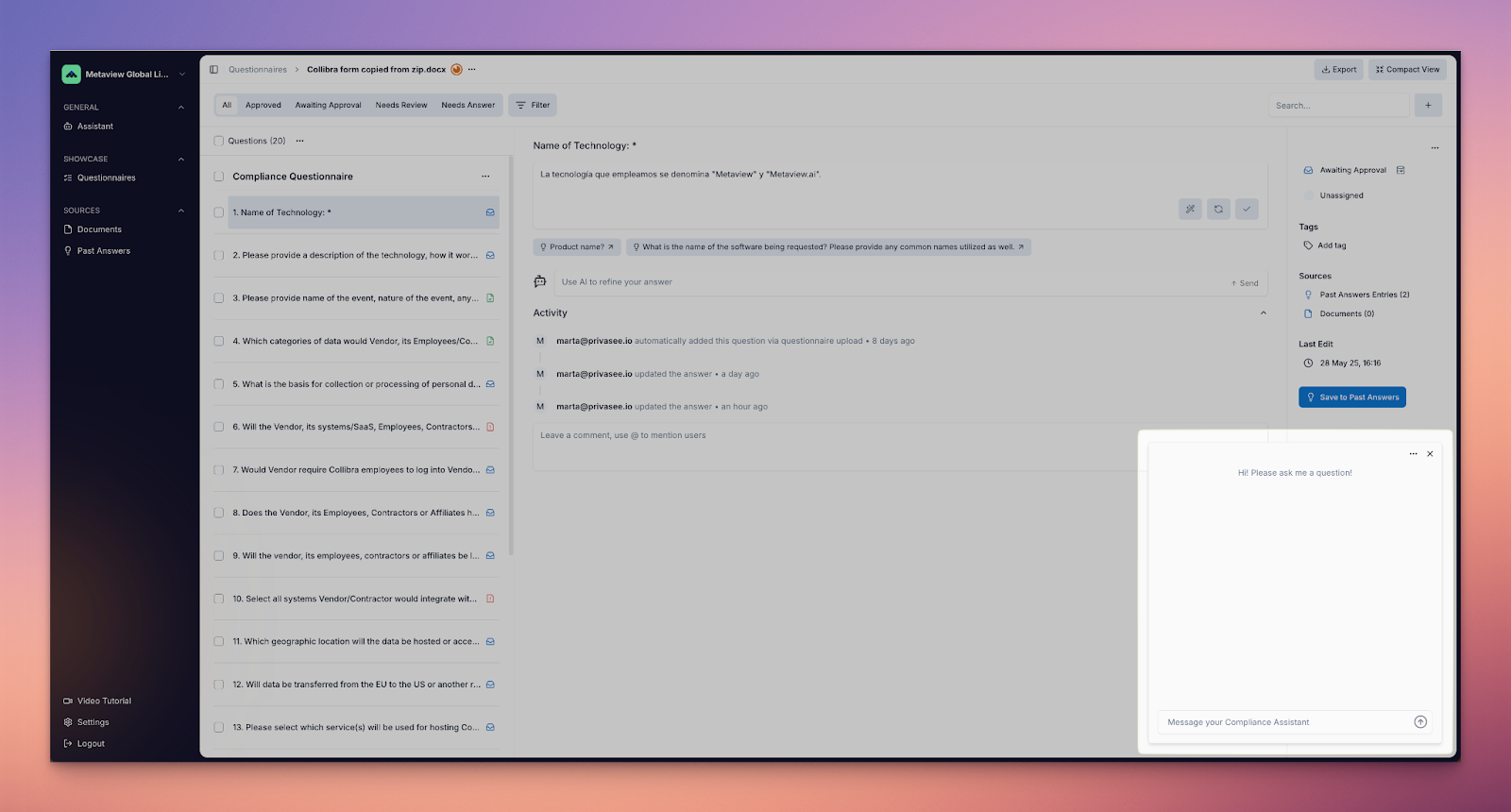Collapse the GENERAL sidebar section
The image size is (1511, 812).
point(181,108)
